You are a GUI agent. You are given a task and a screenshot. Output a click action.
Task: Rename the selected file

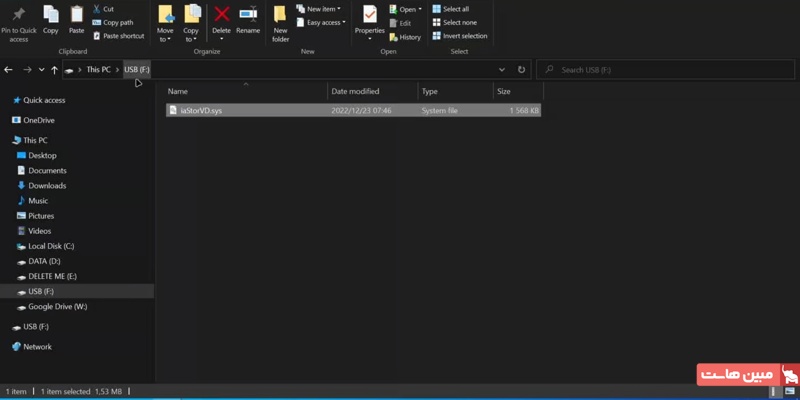tap(248, 20)
